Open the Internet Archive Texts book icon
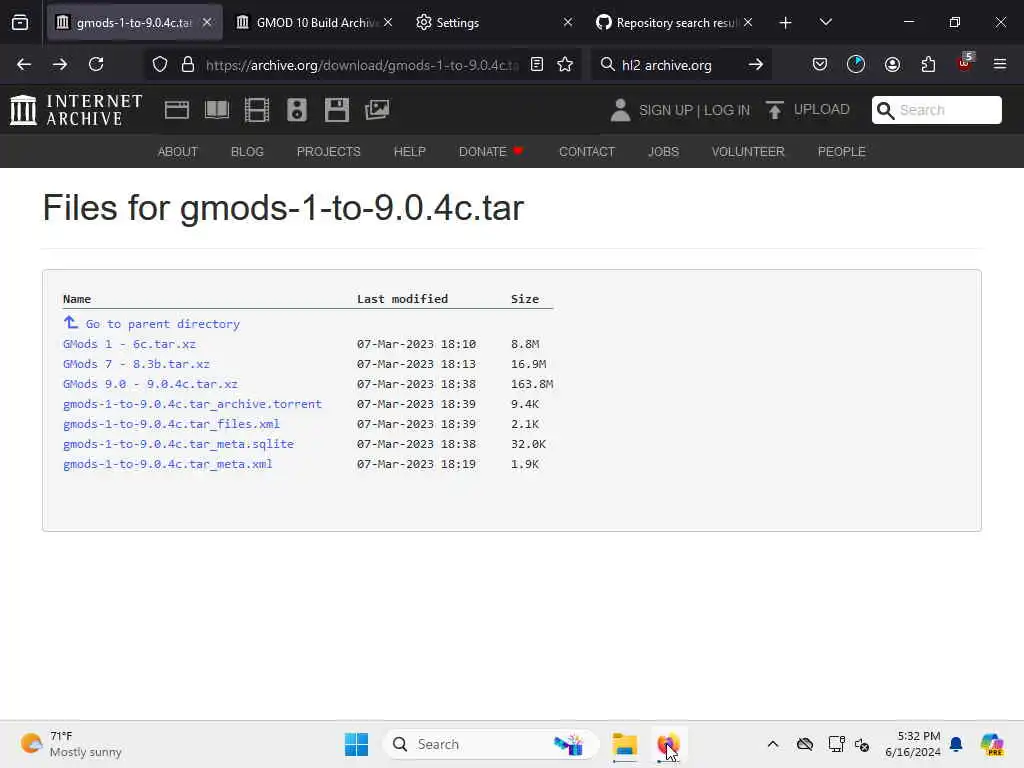 click(217, 110)
